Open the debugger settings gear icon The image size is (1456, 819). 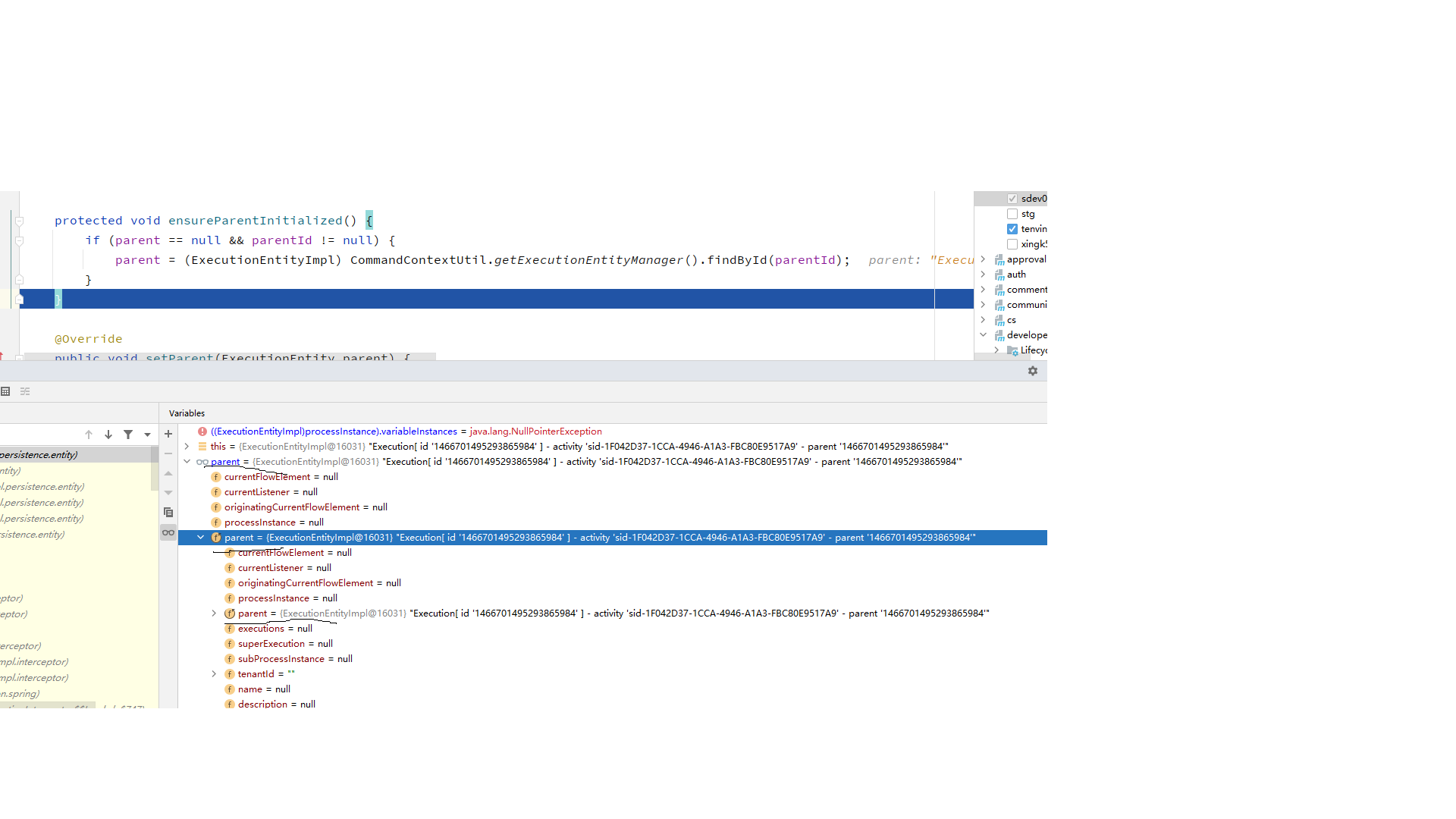click(1033, 371)
